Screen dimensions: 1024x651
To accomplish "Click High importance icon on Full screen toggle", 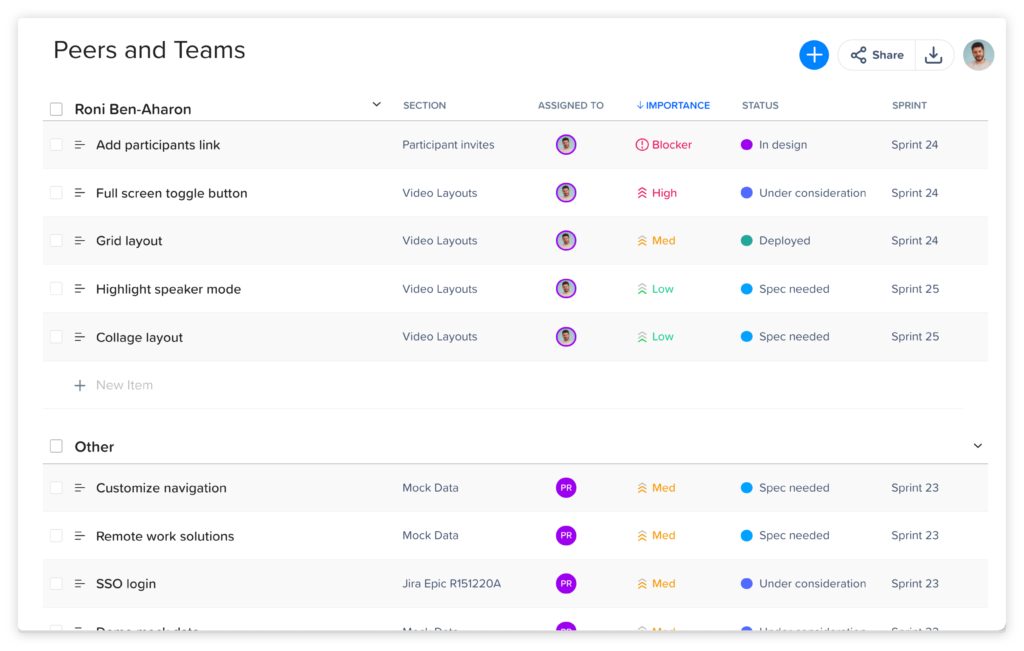I will coord(642,193).
